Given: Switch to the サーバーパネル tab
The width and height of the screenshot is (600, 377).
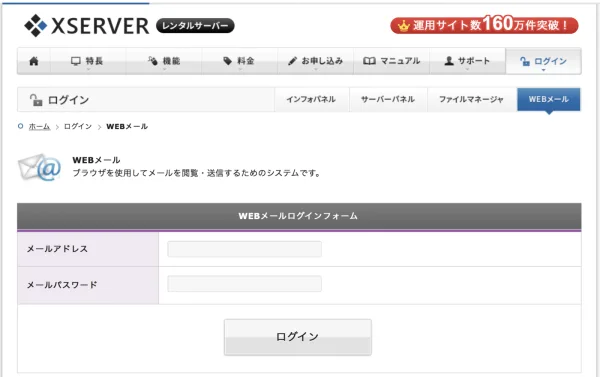Looking at the screenshot, I should 388,100.
